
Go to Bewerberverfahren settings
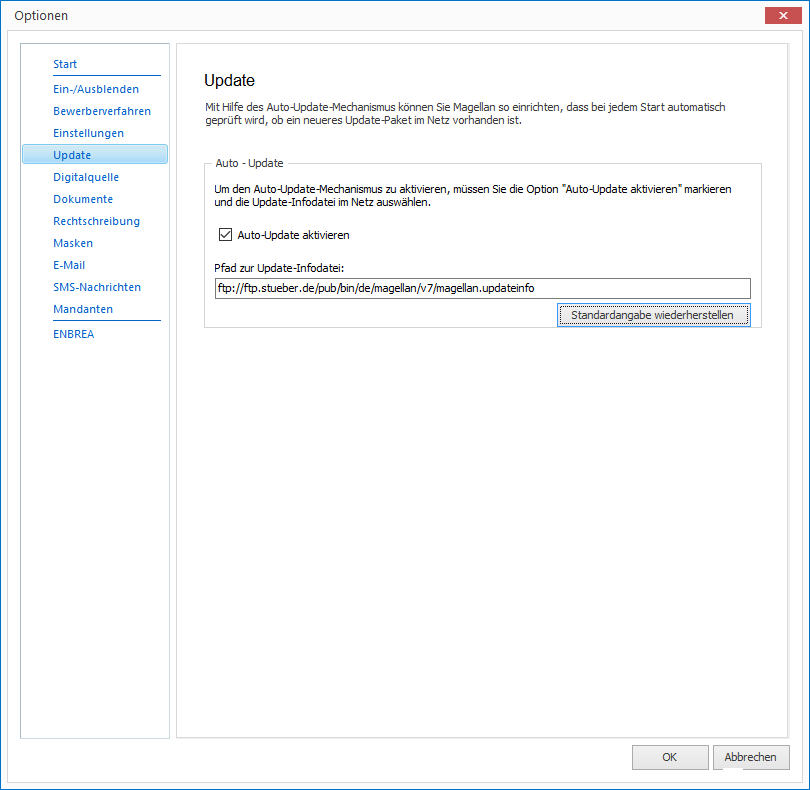coord(102,111)
